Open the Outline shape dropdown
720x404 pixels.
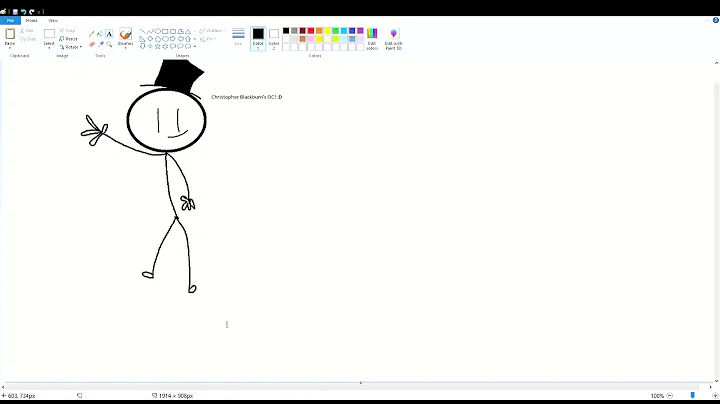pyautogui.click(x=212, y=31)
